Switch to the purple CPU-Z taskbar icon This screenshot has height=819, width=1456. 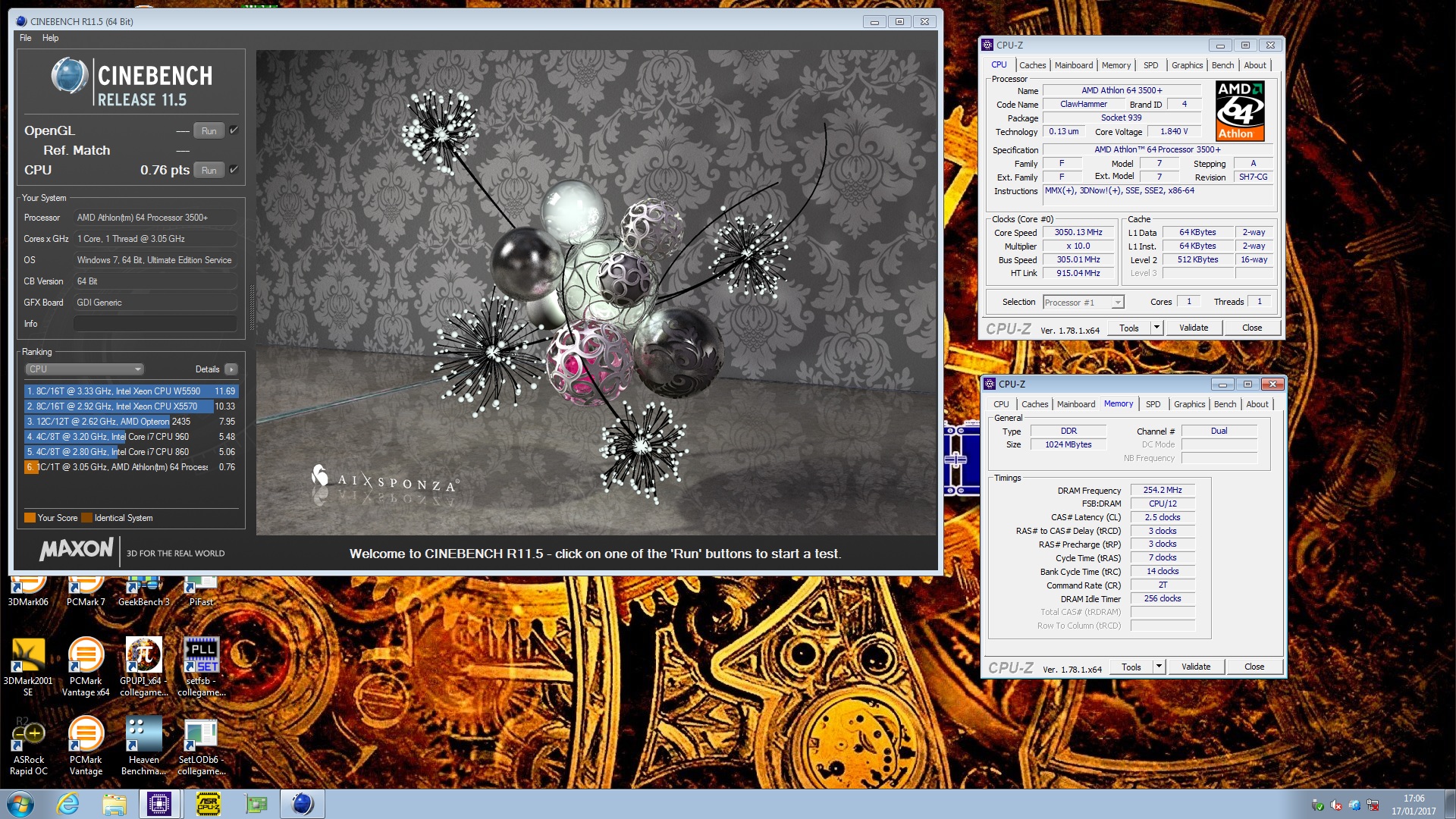159,804
